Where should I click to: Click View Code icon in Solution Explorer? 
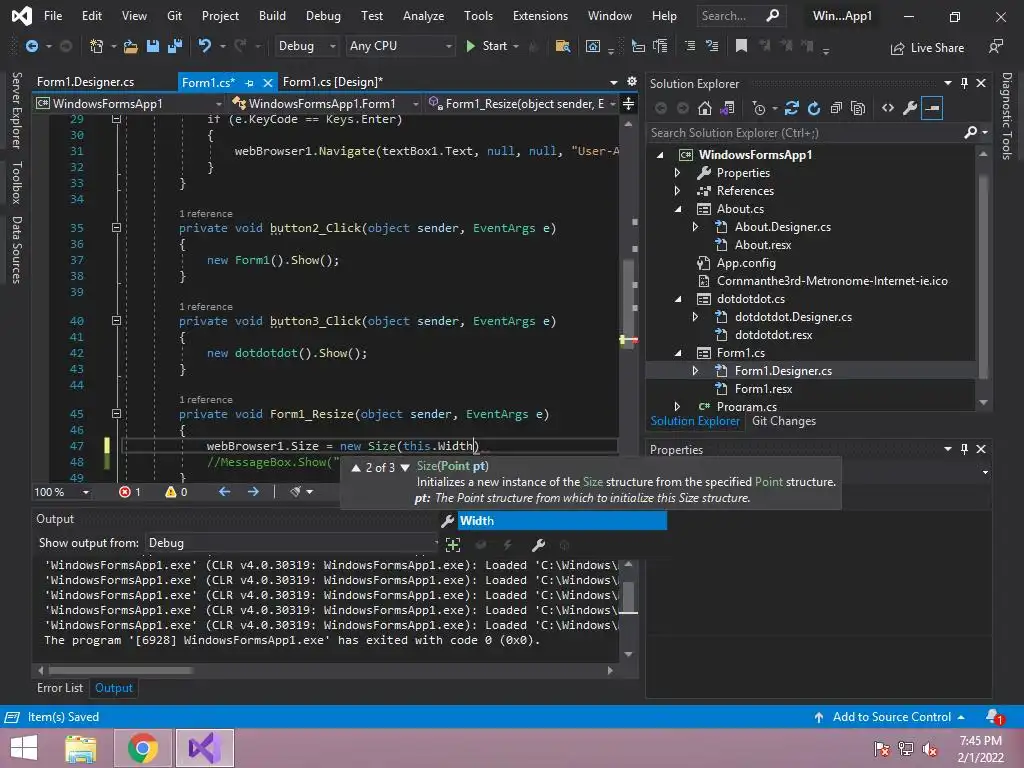(x=888, y=108)
